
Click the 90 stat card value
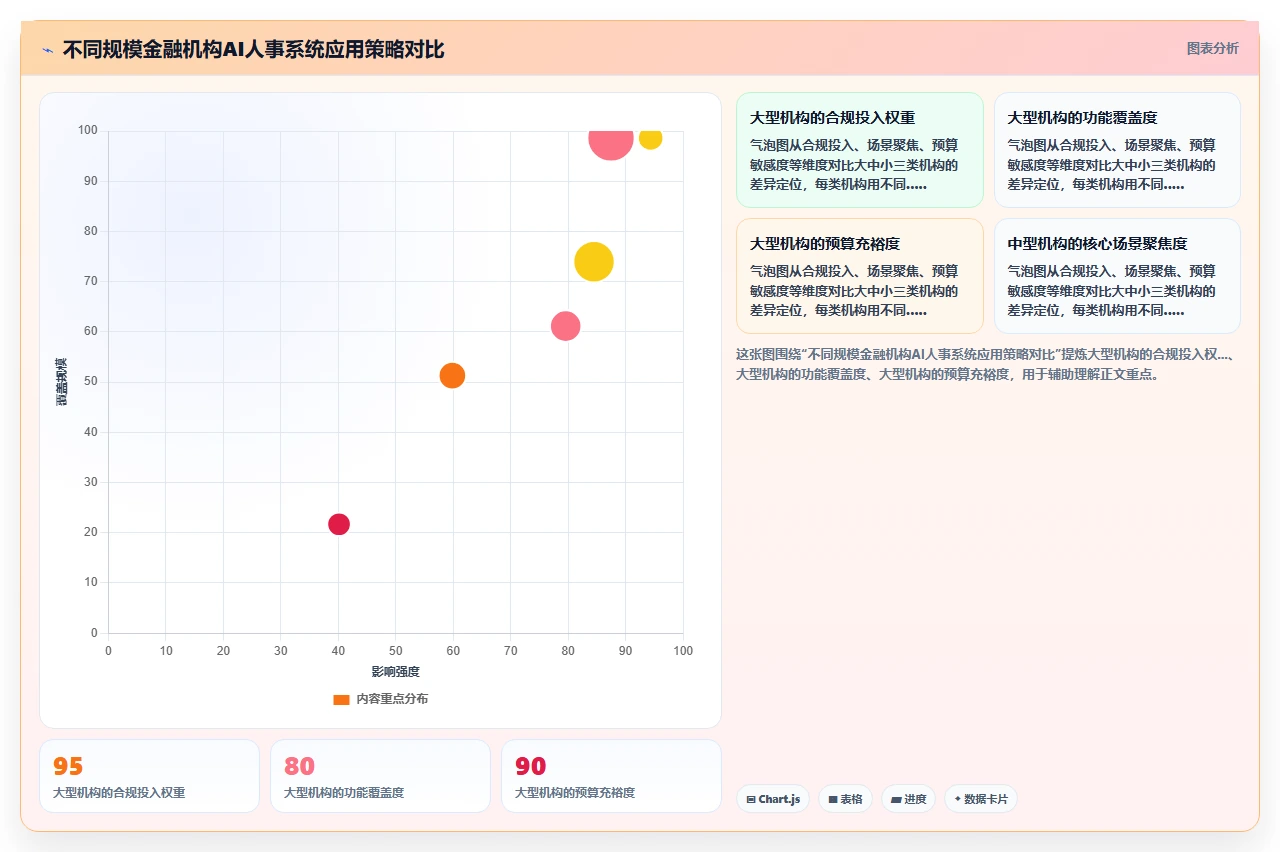click(x=530, y=767)
